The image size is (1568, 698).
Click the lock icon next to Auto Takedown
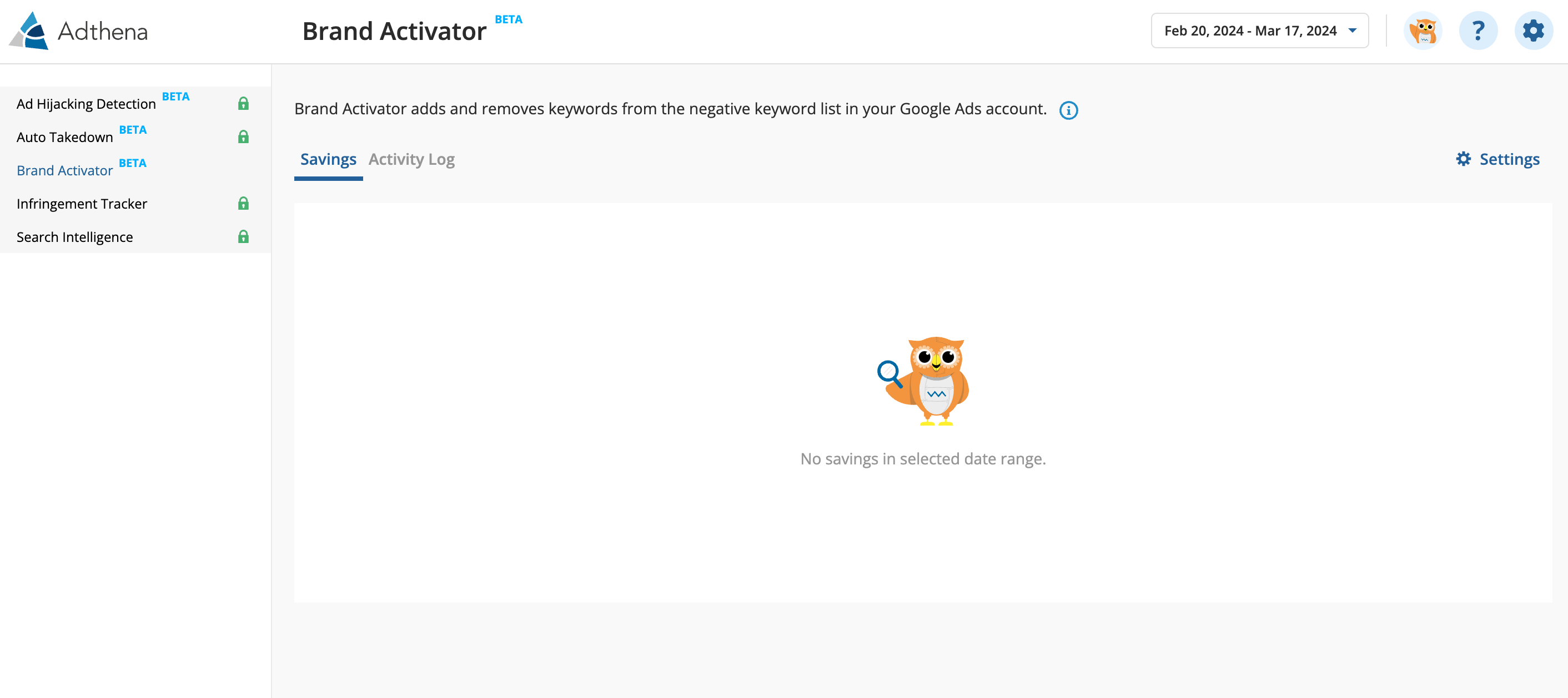pyautogui.click(x=244, y=137)
